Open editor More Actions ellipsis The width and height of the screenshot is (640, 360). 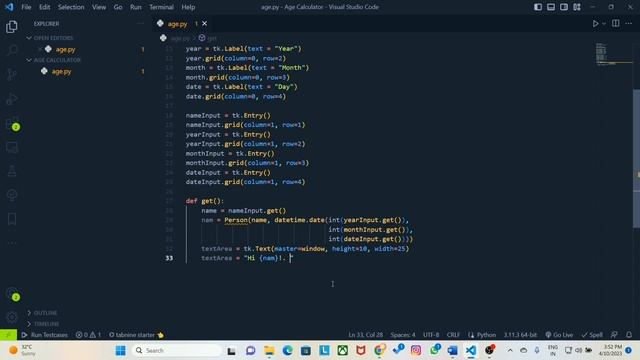[x=629, y=24]
